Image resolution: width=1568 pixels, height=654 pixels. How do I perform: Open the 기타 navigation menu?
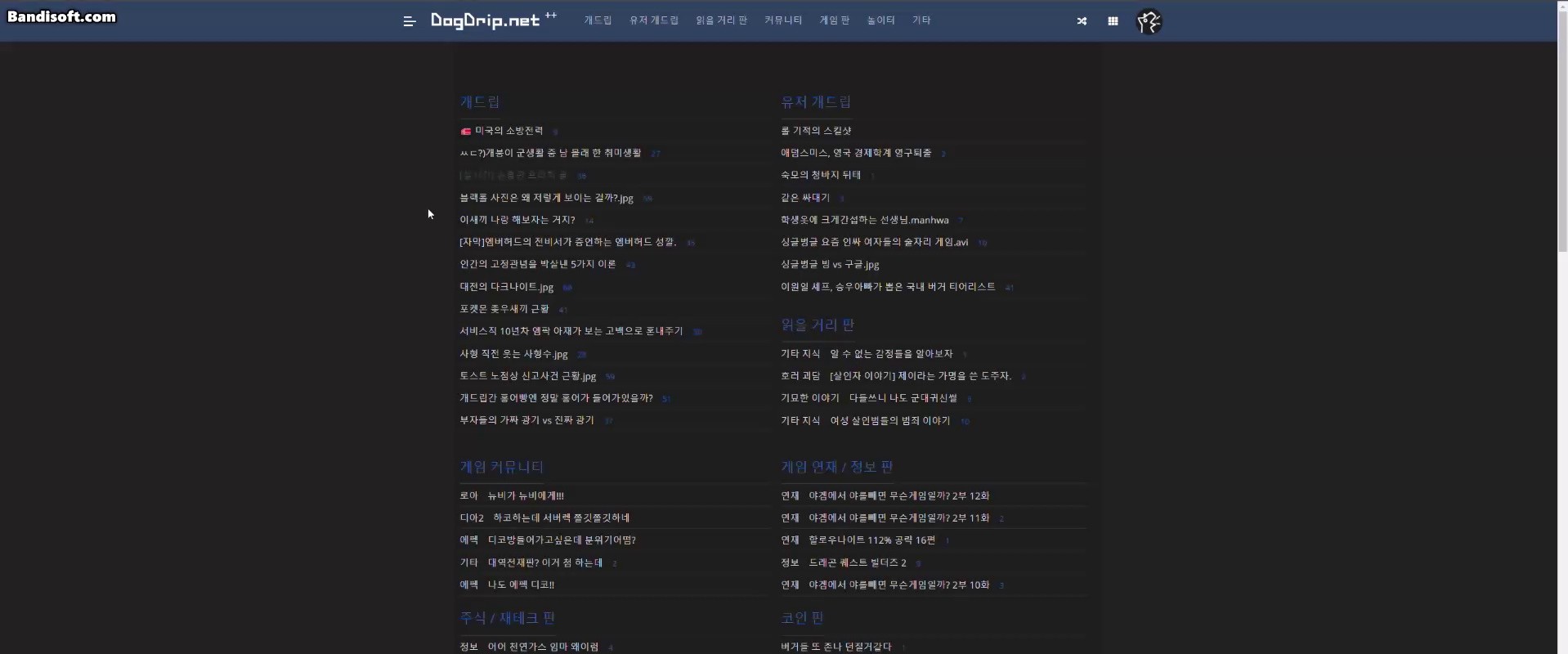click(x=921, y=20)
